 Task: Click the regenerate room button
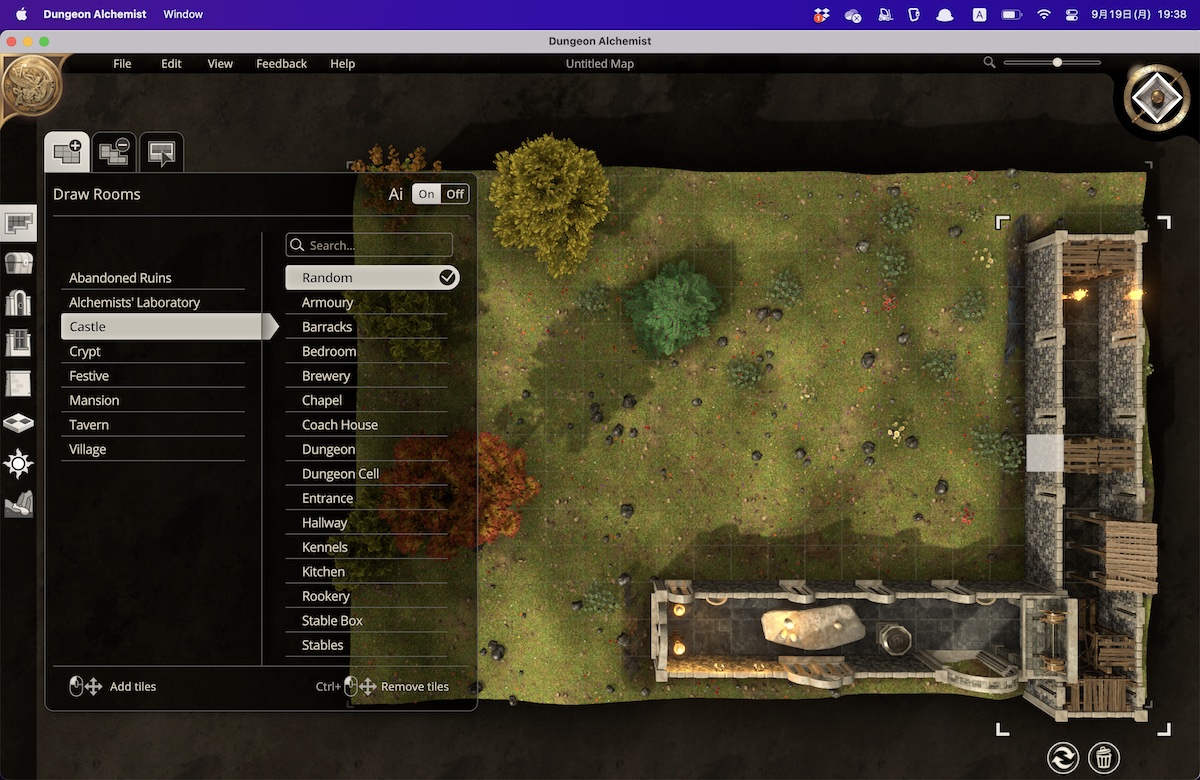pyautogui.click(x=1062, y=757)
